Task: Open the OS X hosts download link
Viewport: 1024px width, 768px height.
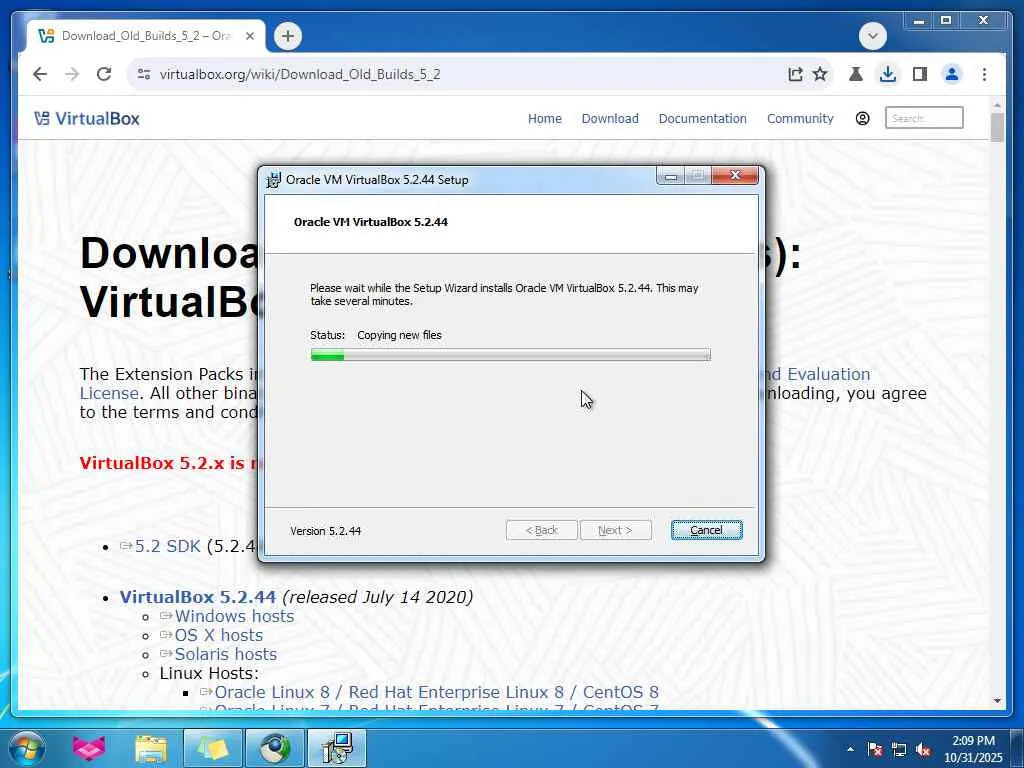Action: pyautogui.click(x=218, y=635)
